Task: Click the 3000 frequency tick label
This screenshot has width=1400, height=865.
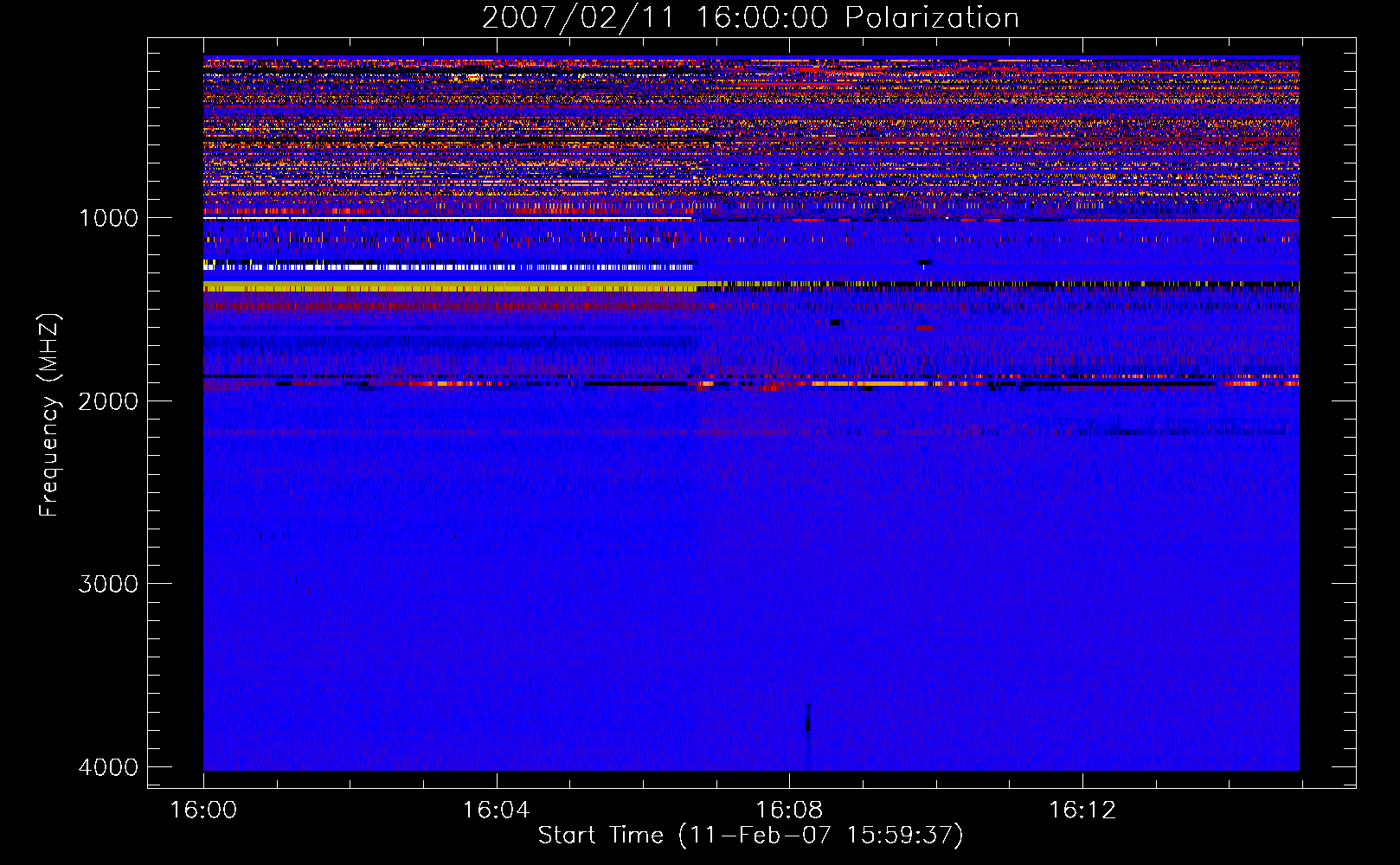Action: click(108, 584)
